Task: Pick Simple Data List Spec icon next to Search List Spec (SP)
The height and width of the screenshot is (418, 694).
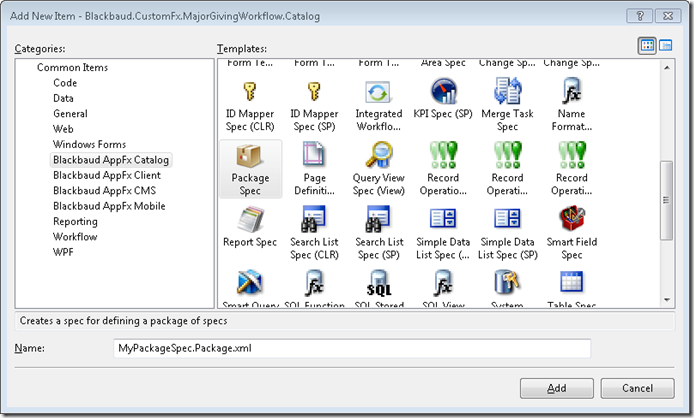Action: coord(443,219)
